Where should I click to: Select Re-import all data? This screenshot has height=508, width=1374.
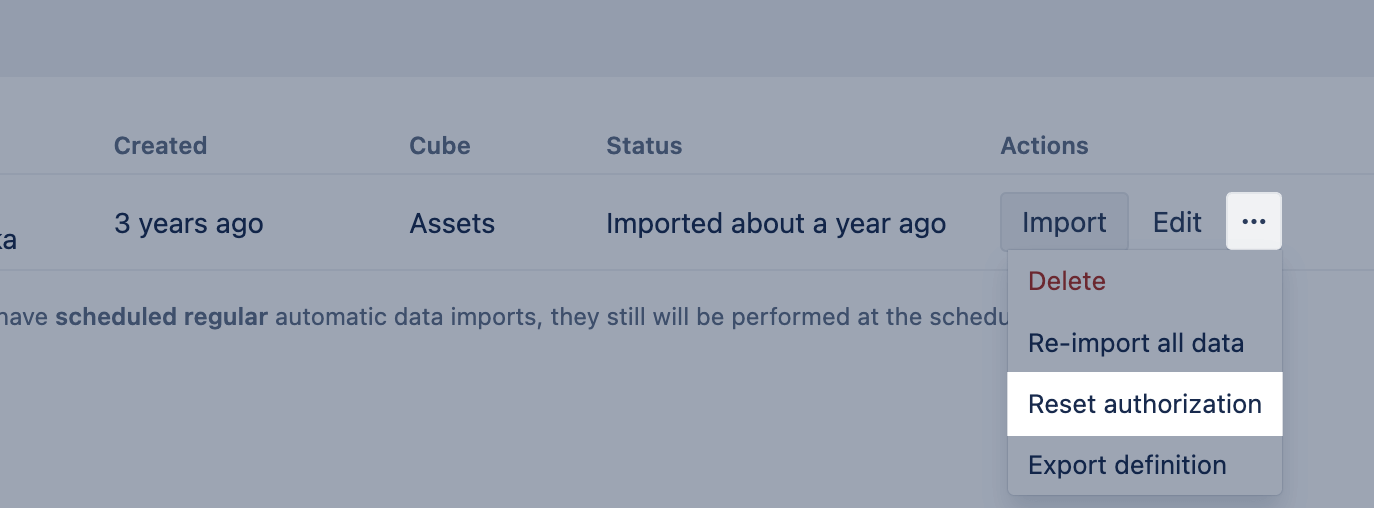coord(1136,343)
